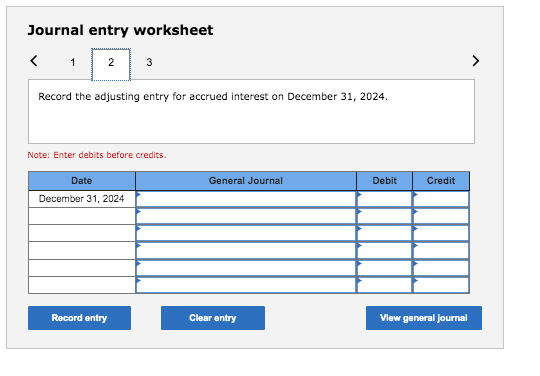540x376 pixels.
Task: Open first row General Journal account dropdown
Action: coord(246,199)
